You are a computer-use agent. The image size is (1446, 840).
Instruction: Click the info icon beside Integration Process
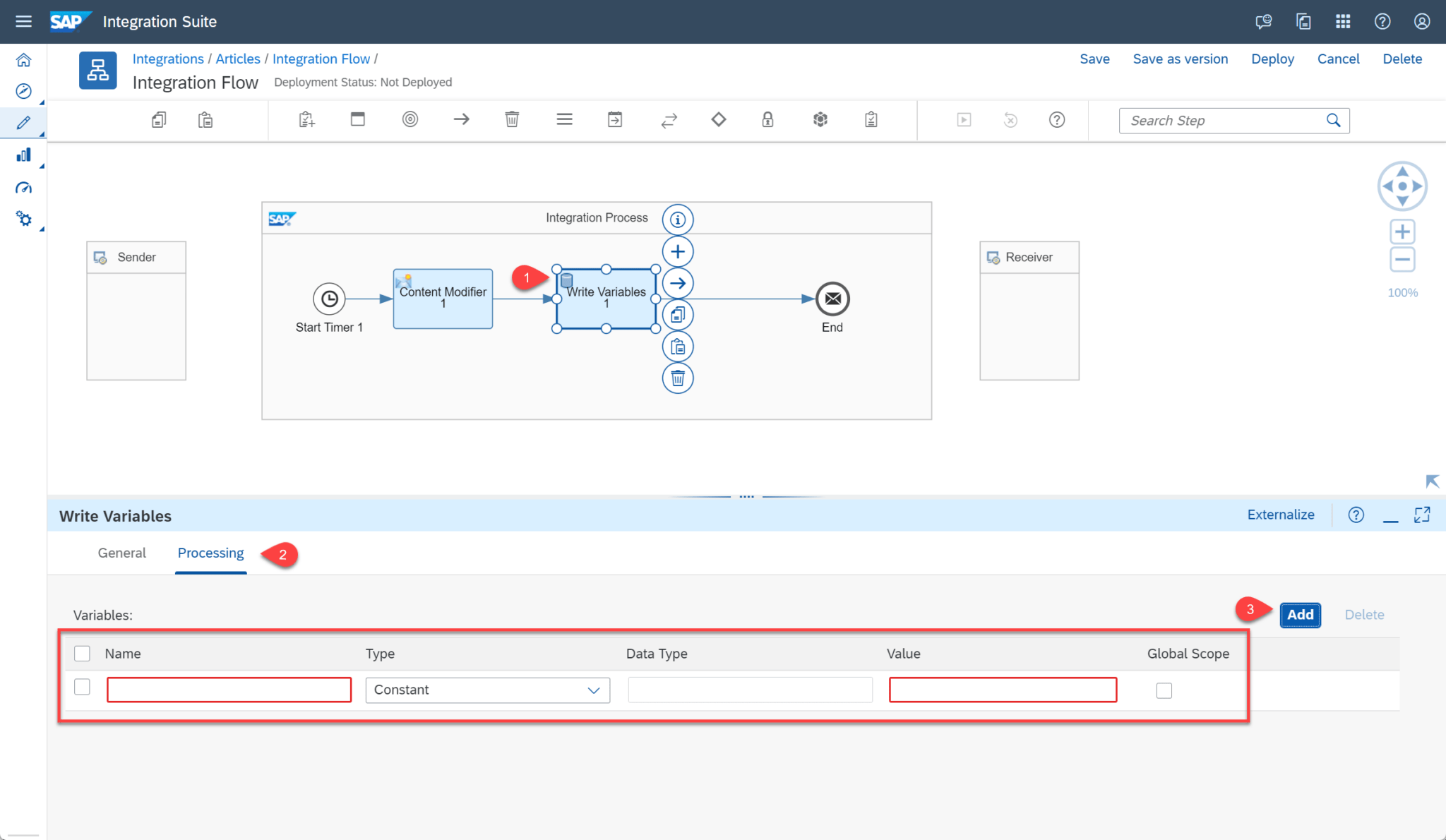(x=677, y=219)
